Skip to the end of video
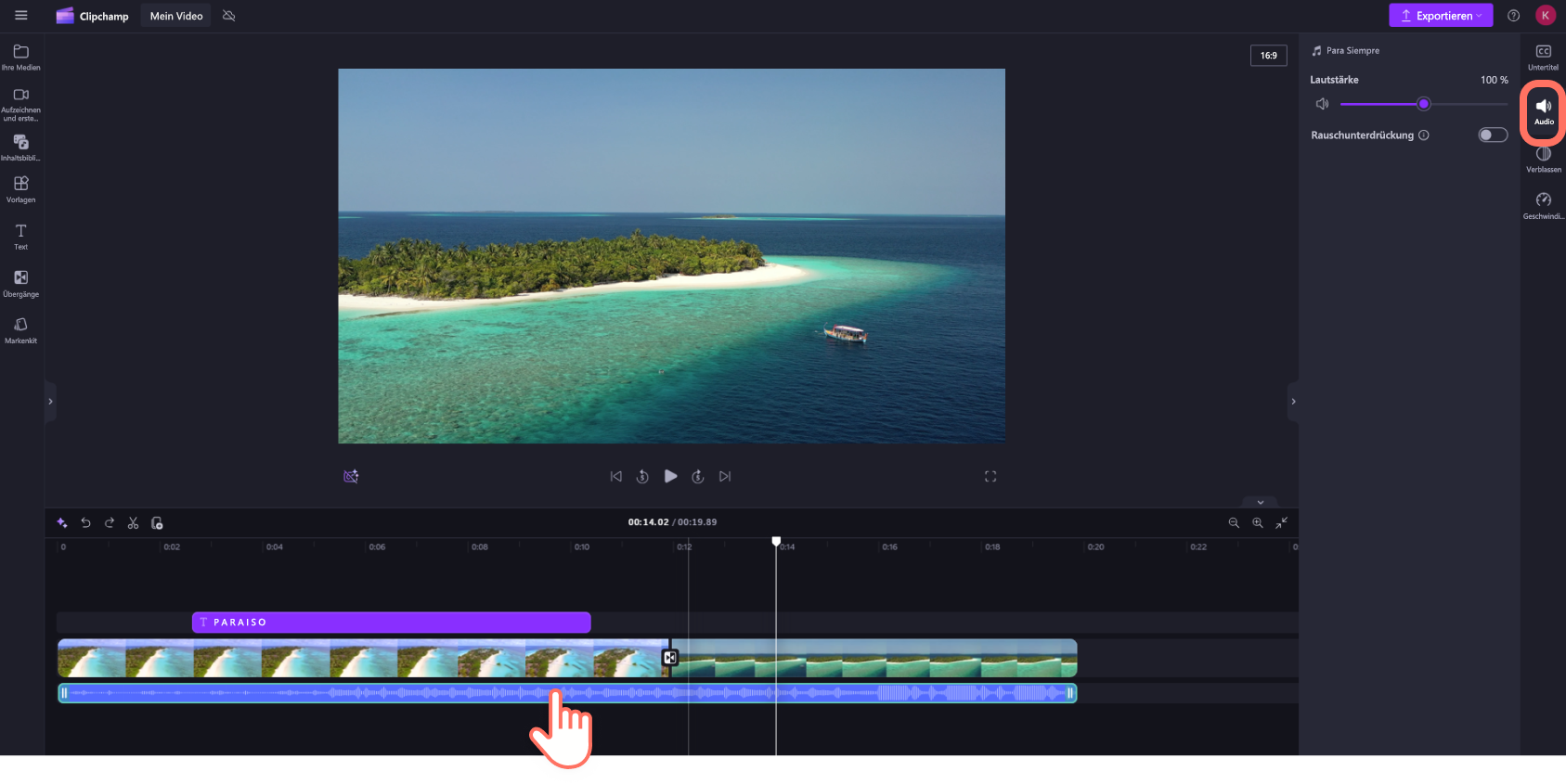Image resolution: width=1566 pixels, height=784 pixels. pos(725,476)
